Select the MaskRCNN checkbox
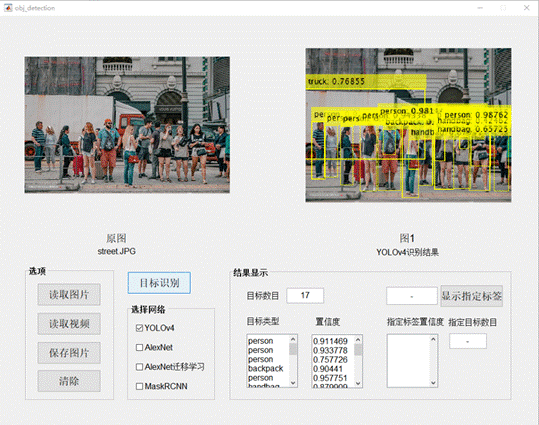This screenshot has width=539, height=425. pyautogui.click(x=139, y=386)
